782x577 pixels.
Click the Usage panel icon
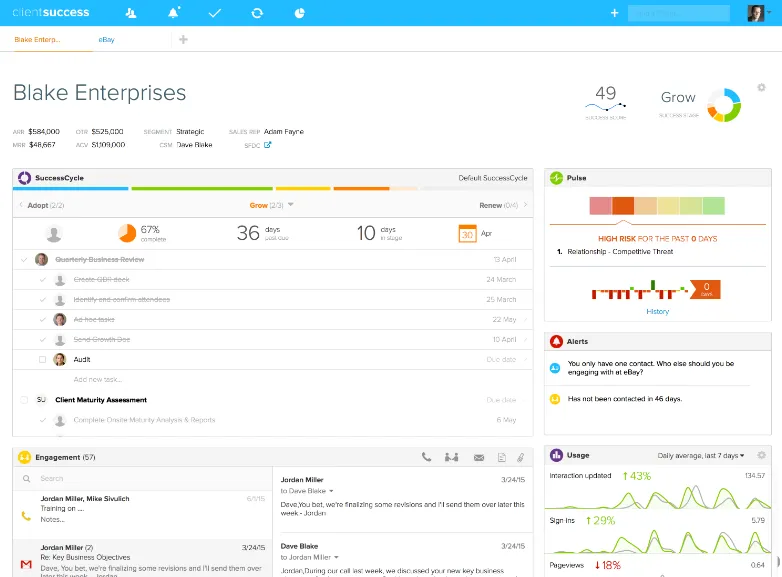556,455
